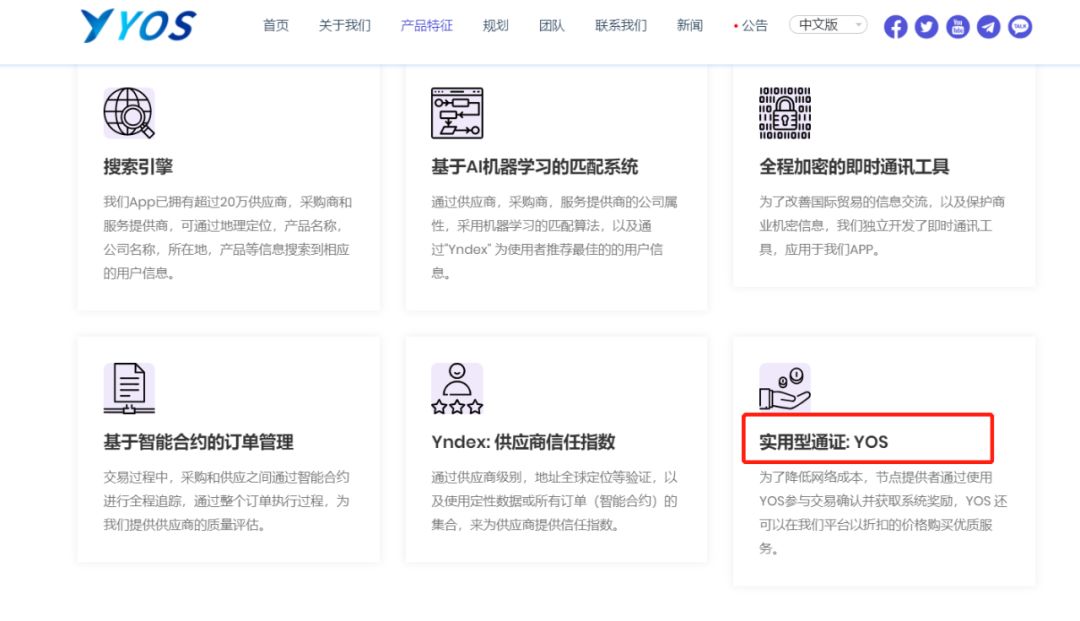Click the smart contract document icon
This screenshot has width=1080, height=621.
click(129, 388)
